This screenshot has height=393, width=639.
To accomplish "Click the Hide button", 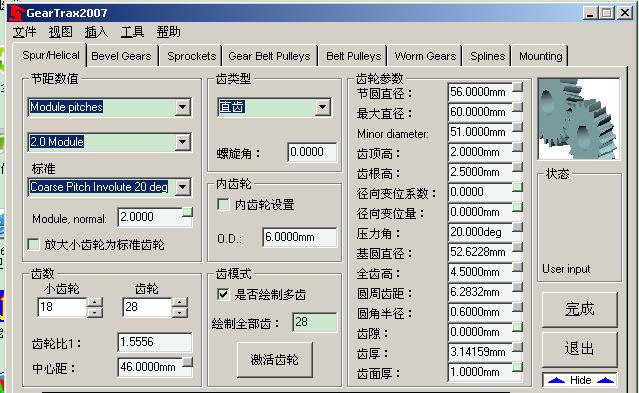I will point(580,380).
